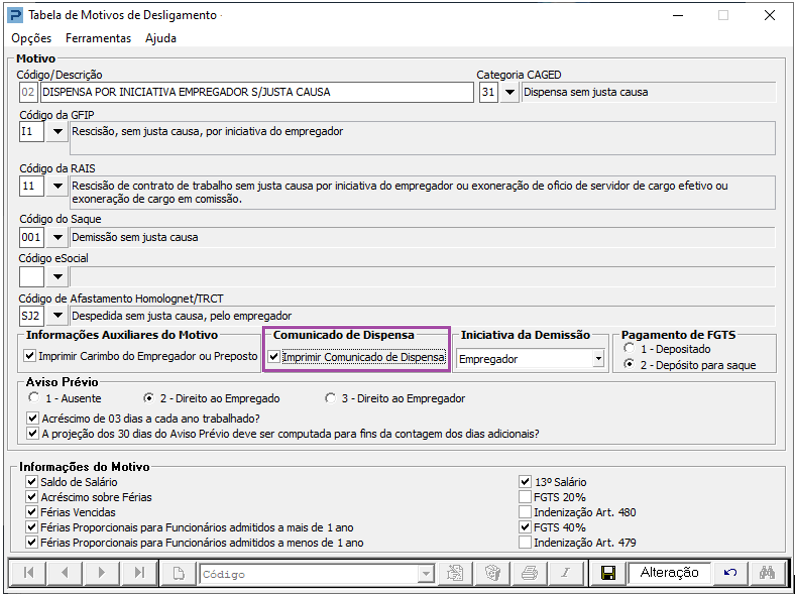This screenshot has width=797, height=598.
Task: Select Aviso Prévio 1 - Ausente
Action: [34, 398]
